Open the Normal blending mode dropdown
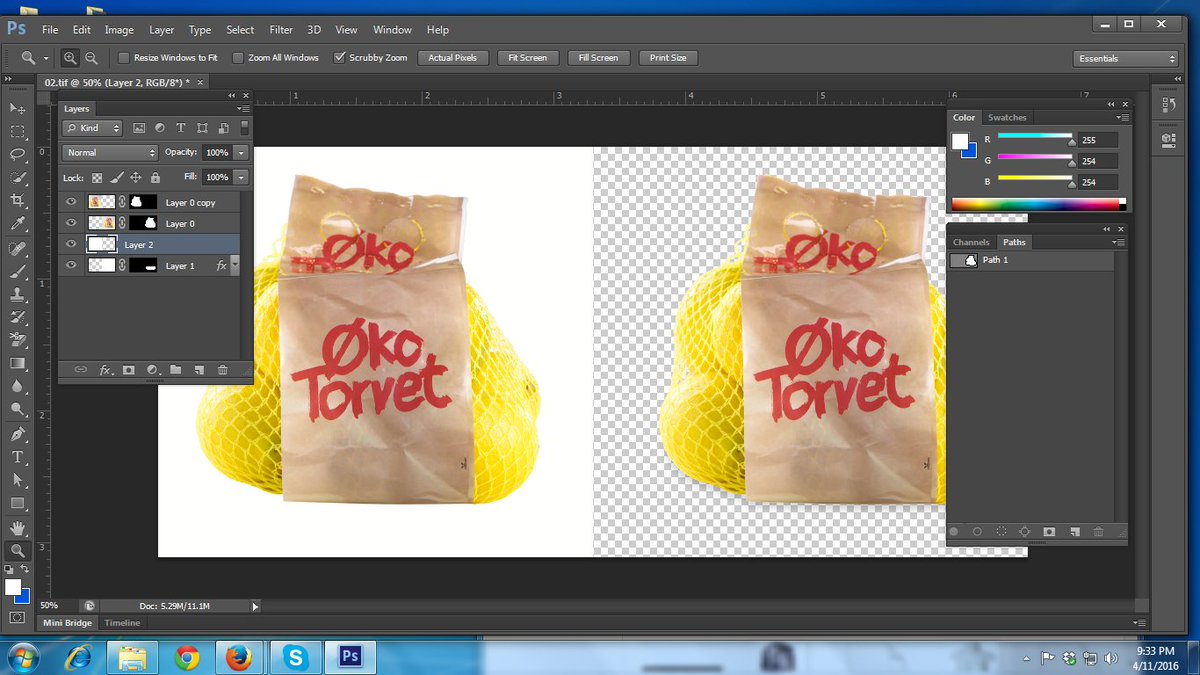Viewport: 1200px width, 675px height. 110,152
